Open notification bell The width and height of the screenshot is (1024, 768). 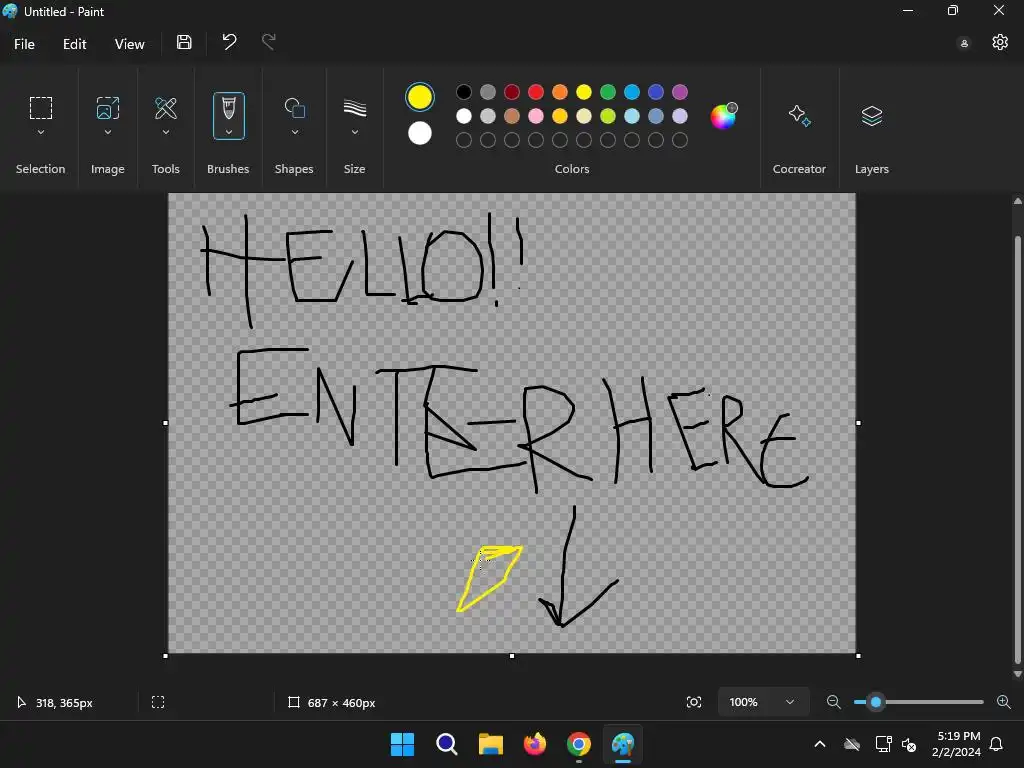click(x=996, y=744)
